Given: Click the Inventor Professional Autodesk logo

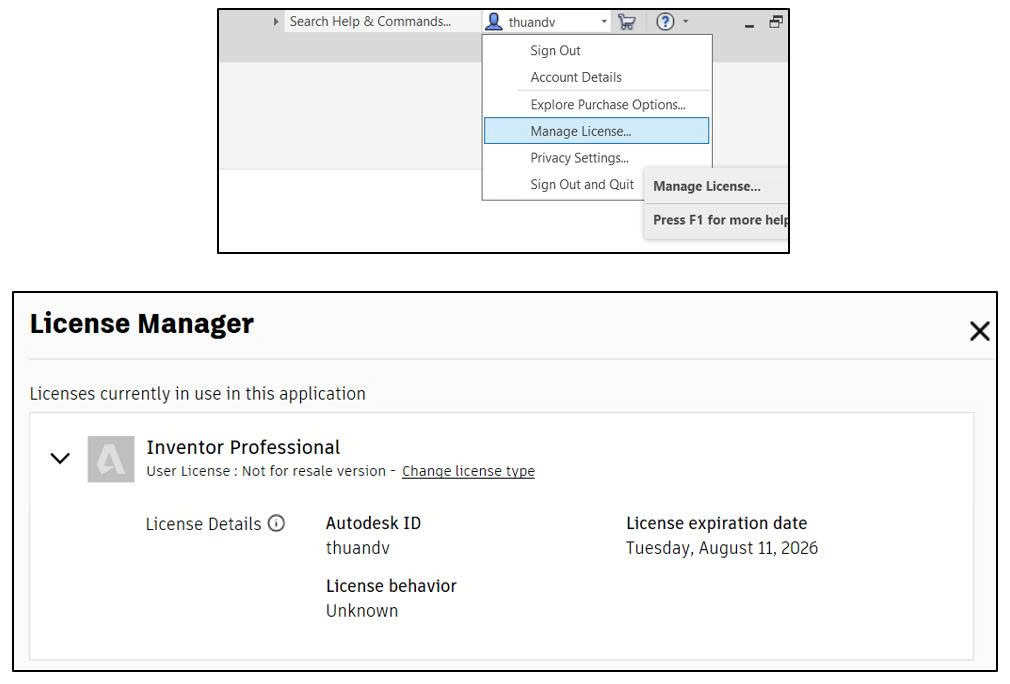Looking at the screenshot, I should pos(111,459).
